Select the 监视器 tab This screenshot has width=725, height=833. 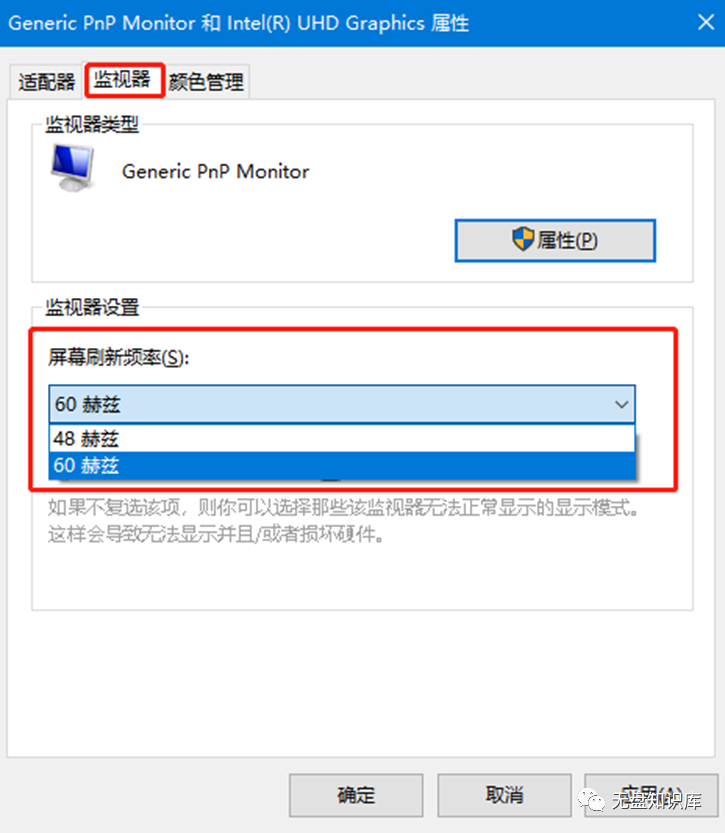(x=122, y=80)
